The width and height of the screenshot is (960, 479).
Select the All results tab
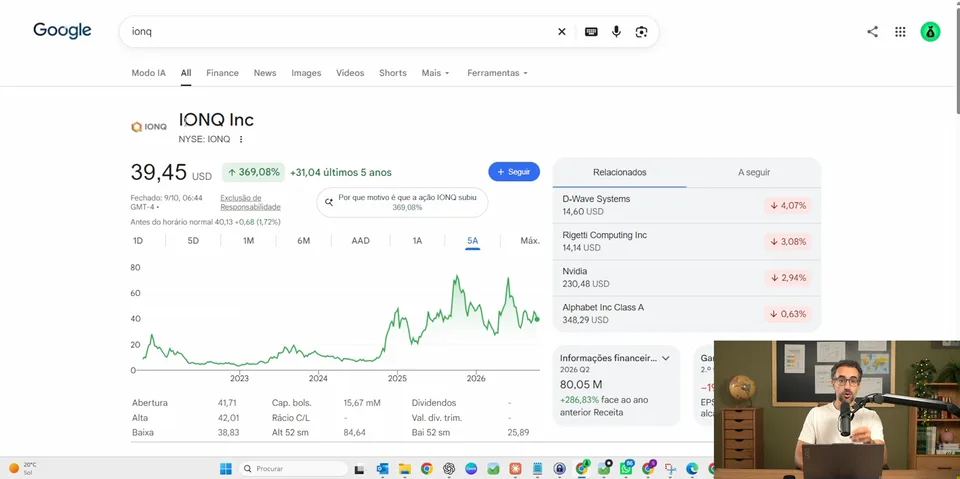pos(186,73)
